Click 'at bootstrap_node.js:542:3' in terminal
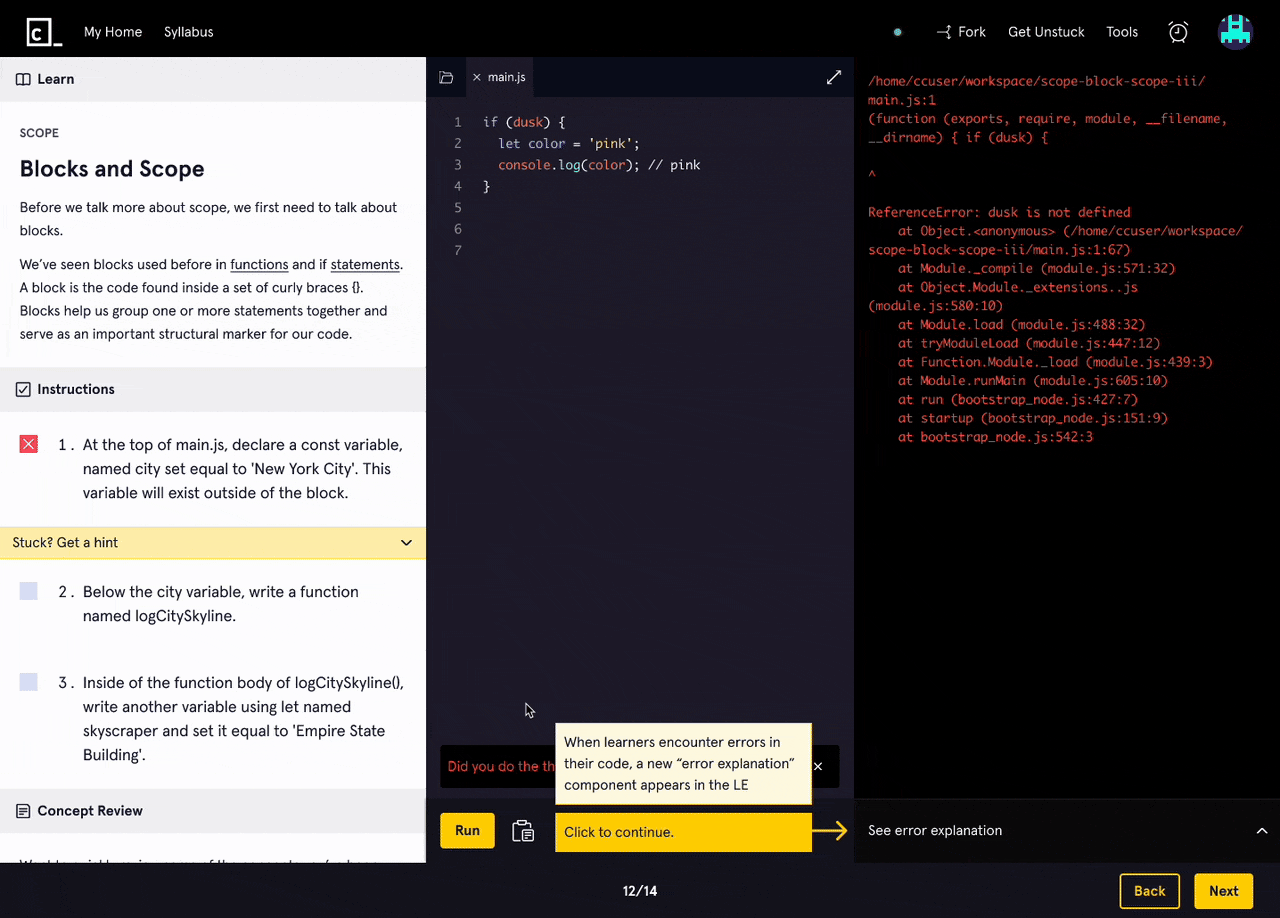The image size is (1280, 918). coord(995,437)
